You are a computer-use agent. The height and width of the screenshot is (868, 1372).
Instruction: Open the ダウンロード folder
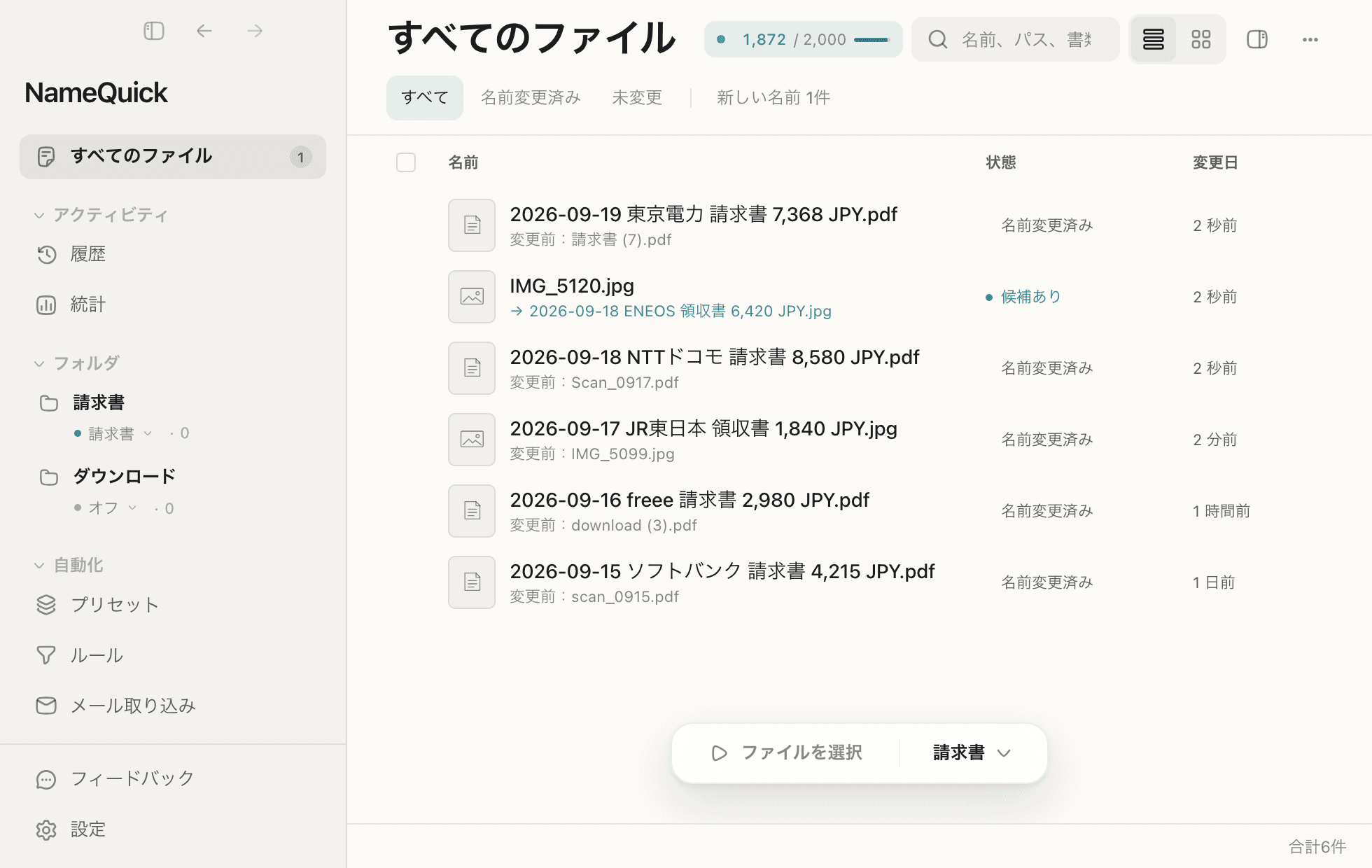124,477
